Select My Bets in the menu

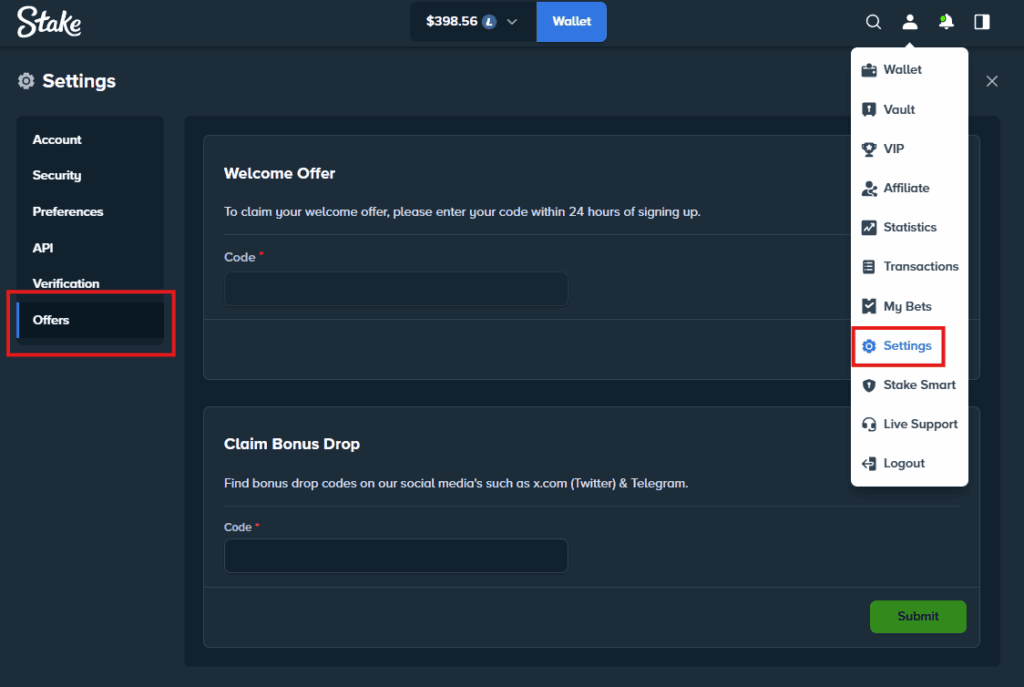(906, 306)
